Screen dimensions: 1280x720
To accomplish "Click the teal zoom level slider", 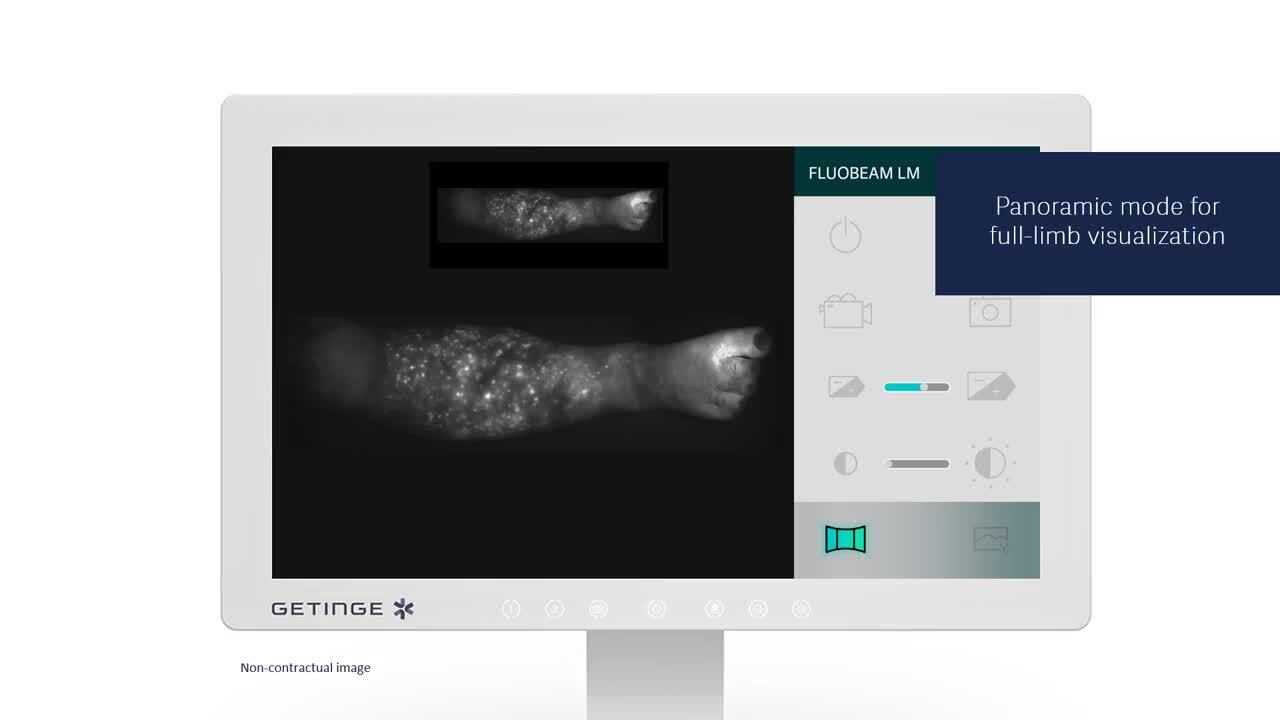I will pyautogui.click(x=916, y=387).
